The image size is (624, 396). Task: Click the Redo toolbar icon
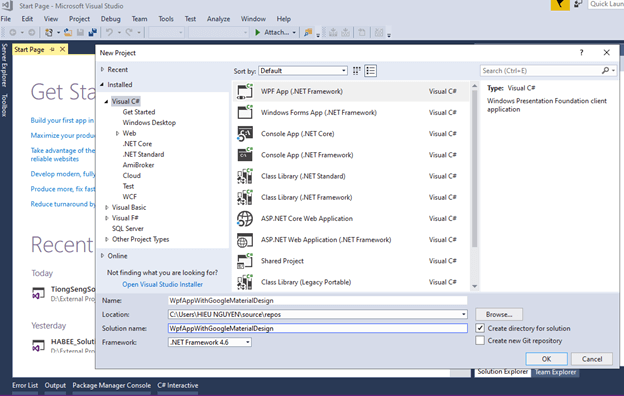[x=129, y=33]
